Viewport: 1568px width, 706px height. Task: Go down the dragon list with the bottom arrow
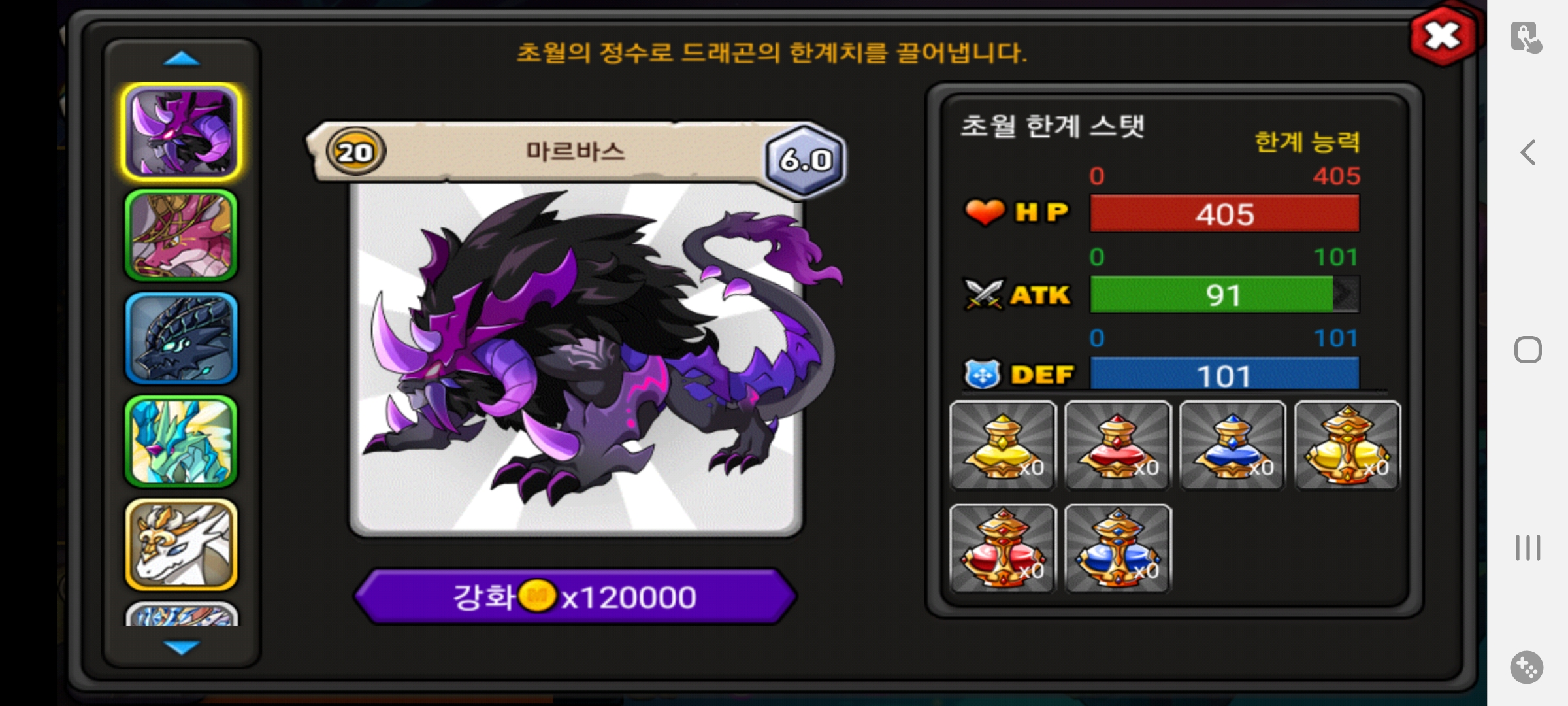pos(181,647)
